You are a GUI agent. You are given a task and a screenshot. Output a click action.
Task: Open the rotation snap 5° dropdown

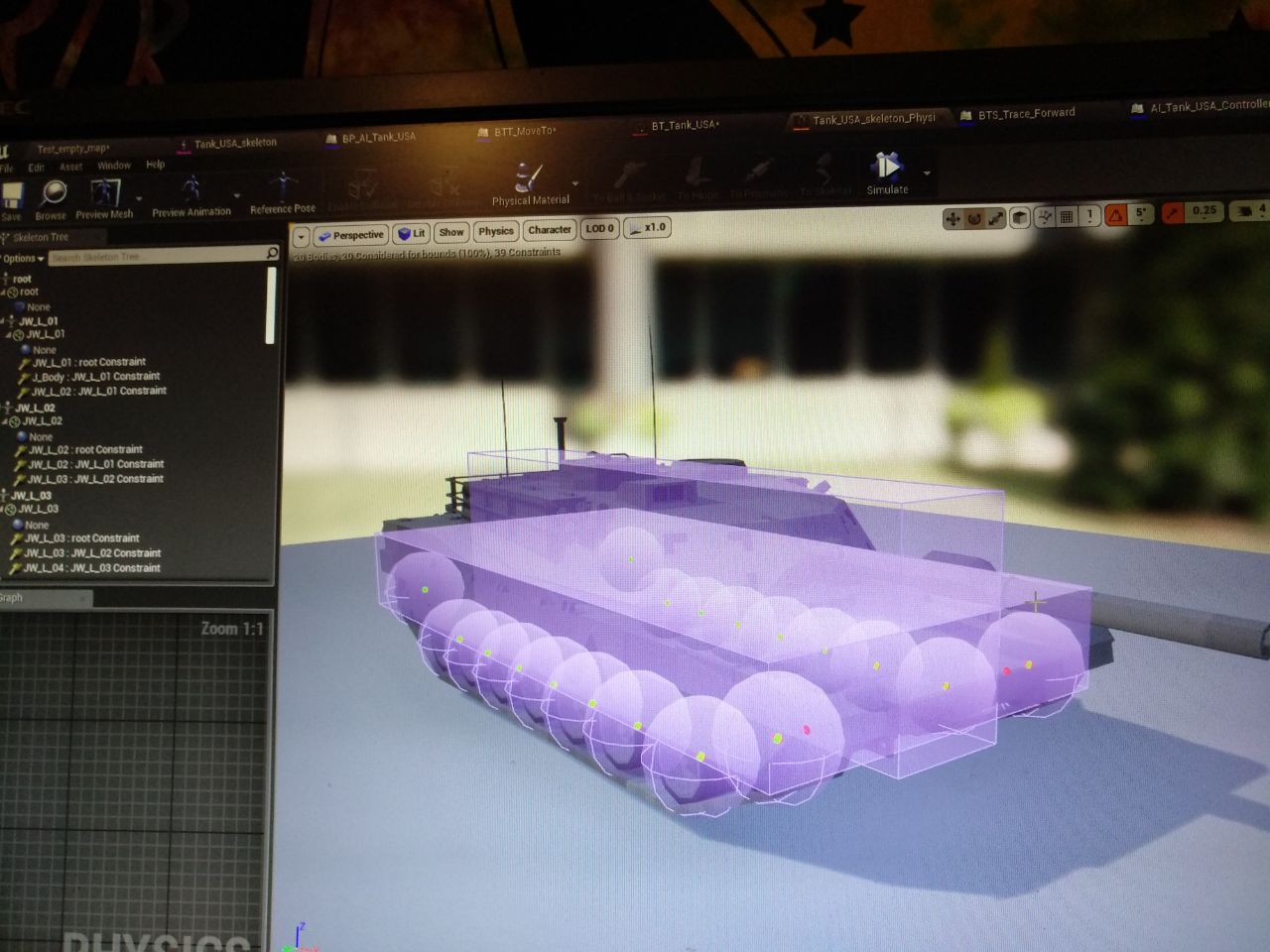tap(1142, 213)
